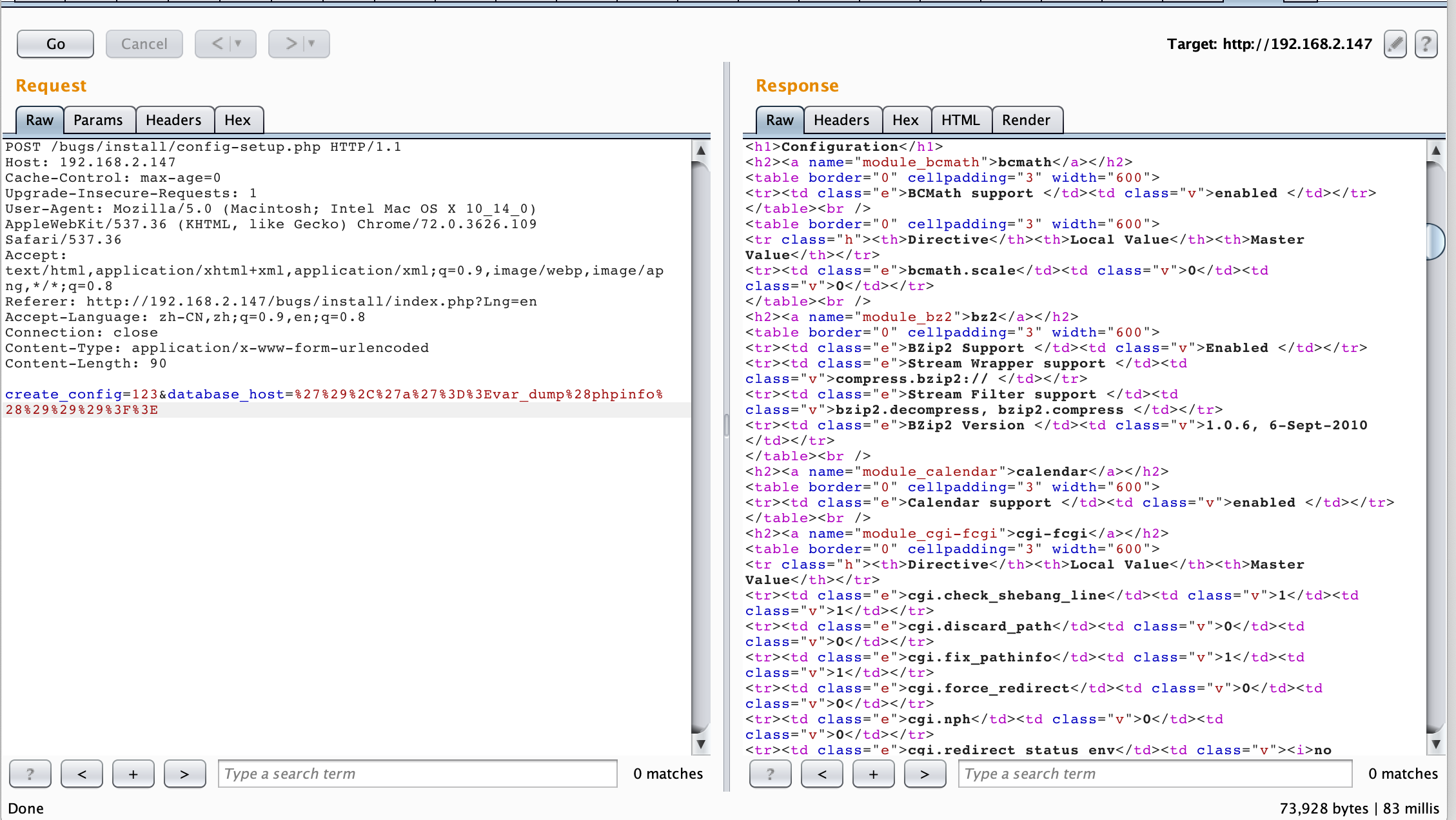Open the history back dropdown arrow

pos(239,44)
